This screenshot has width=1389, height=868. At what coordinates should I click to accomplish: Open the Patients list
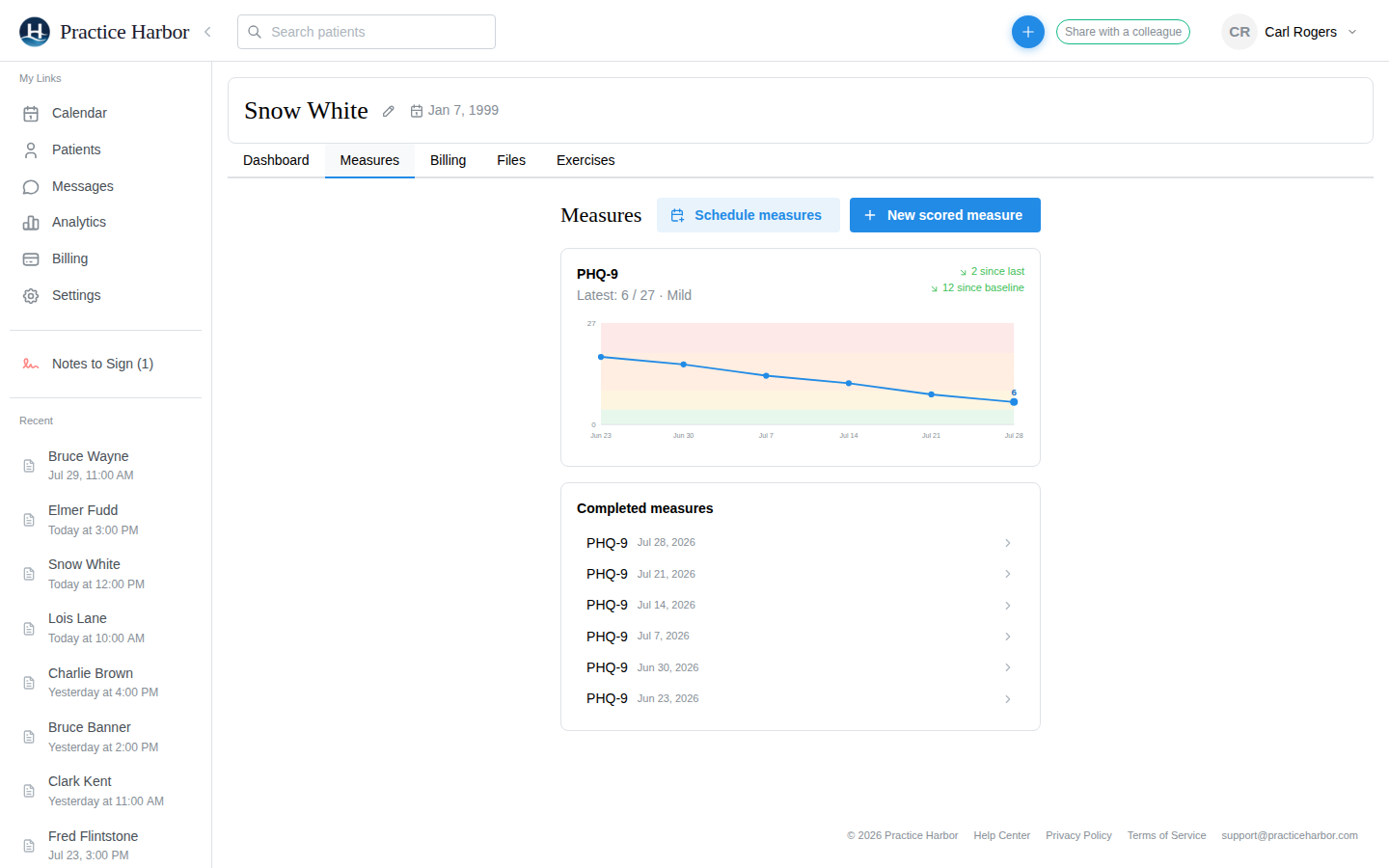pyautogui.click(x=106, y=149)
